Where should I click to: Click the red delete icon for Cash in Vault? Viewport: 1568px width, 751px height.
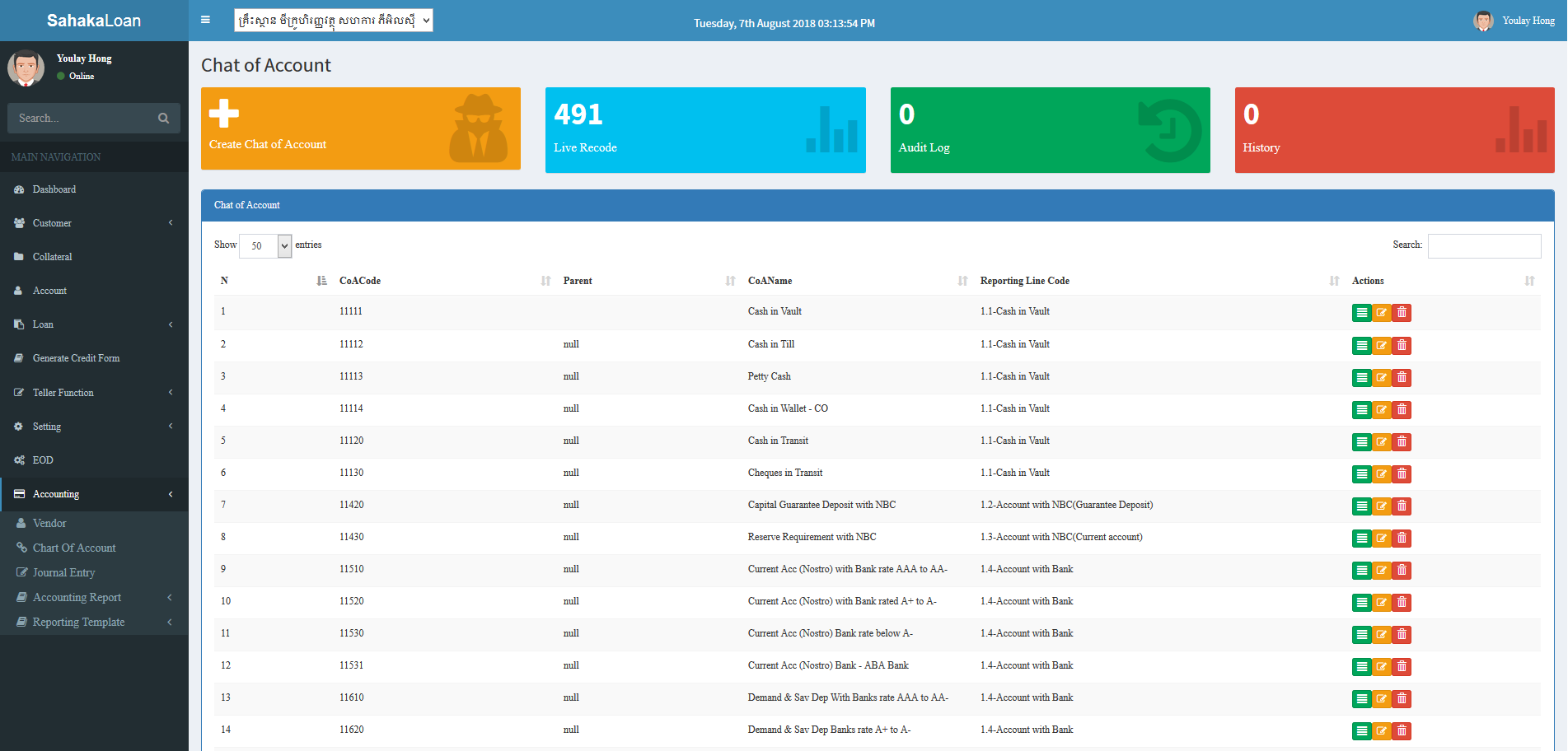(x=1402, y=313)
